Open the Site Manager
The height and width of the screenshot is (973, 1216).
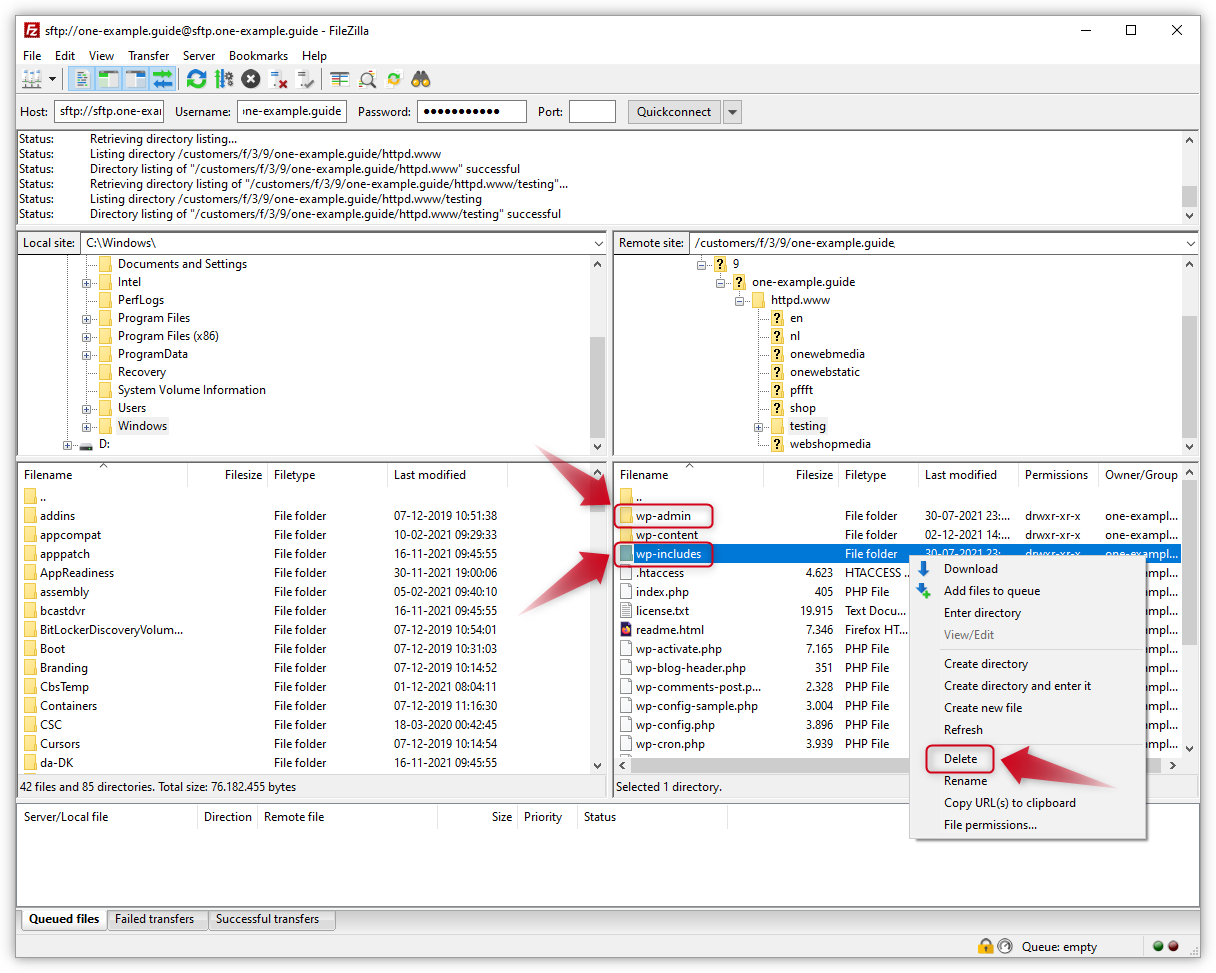pos(31,79)
